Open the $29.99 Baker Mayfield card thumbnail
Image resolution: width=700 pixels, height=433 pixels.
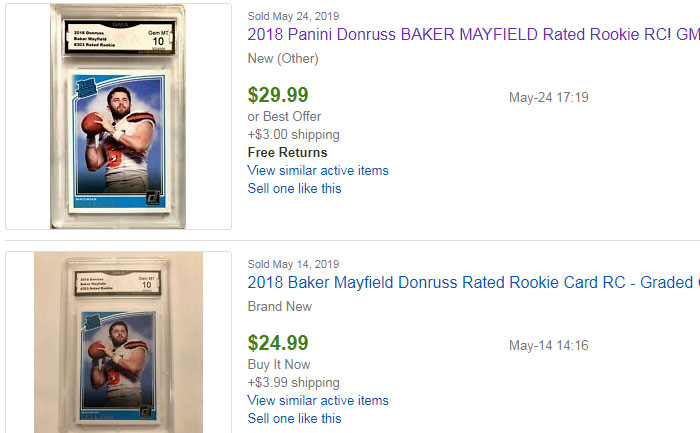pos(118,117)
